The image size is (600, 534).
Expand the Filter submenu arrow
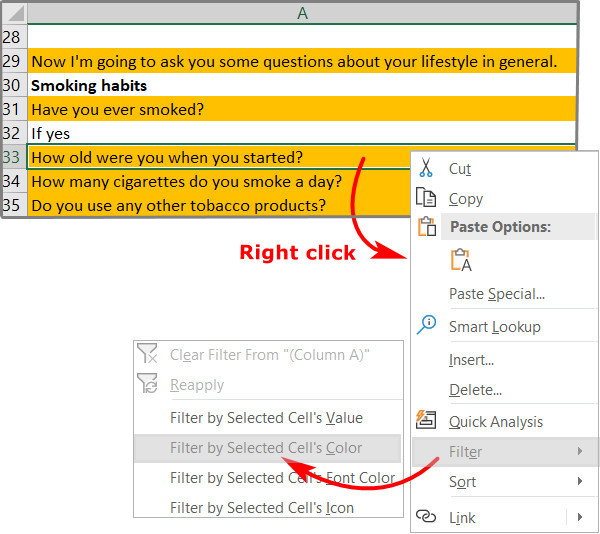(580, 452)
